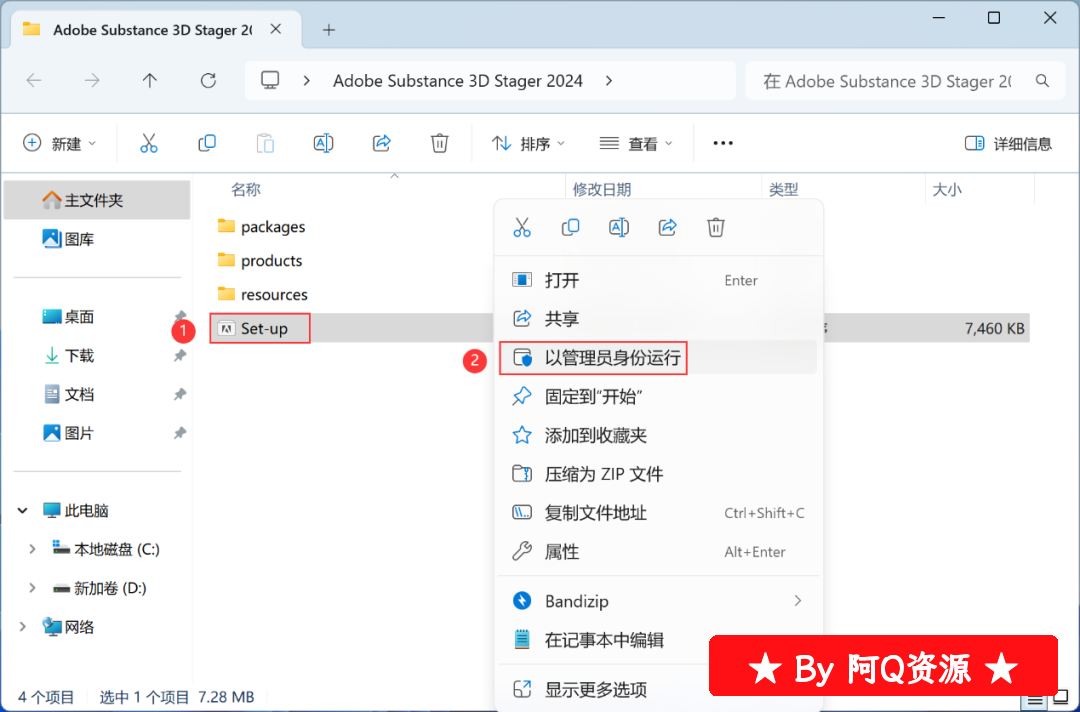Screen dimensions: 1080x712
Task: Unpin 图片 using its pin icon
Action: (x=180, y=433)
